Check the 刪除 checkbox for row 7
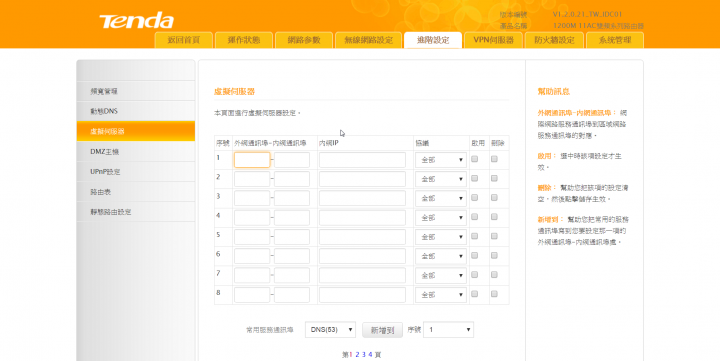Viewport: 720px width, 361px height. [x=494, y=275]
